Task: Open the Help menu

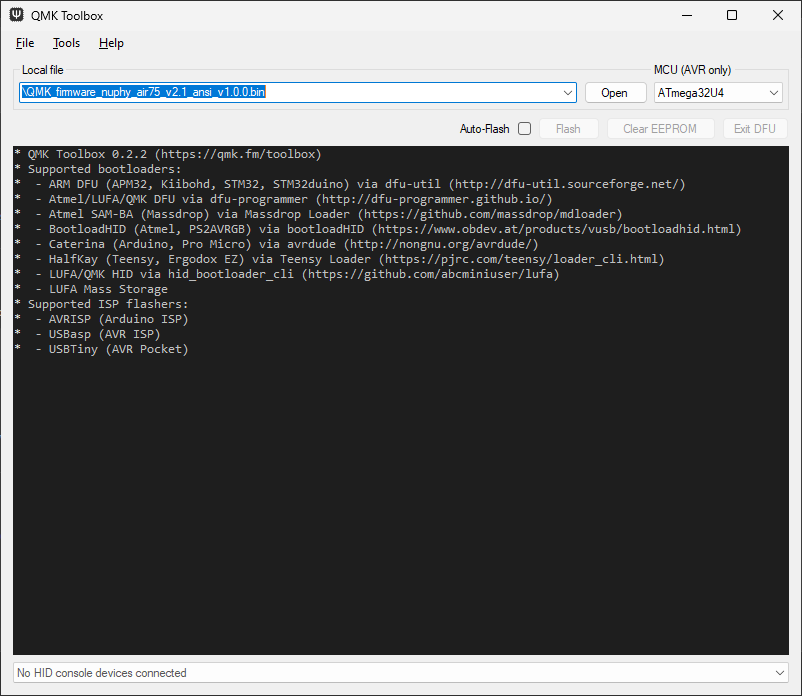Action: (111, 43)
